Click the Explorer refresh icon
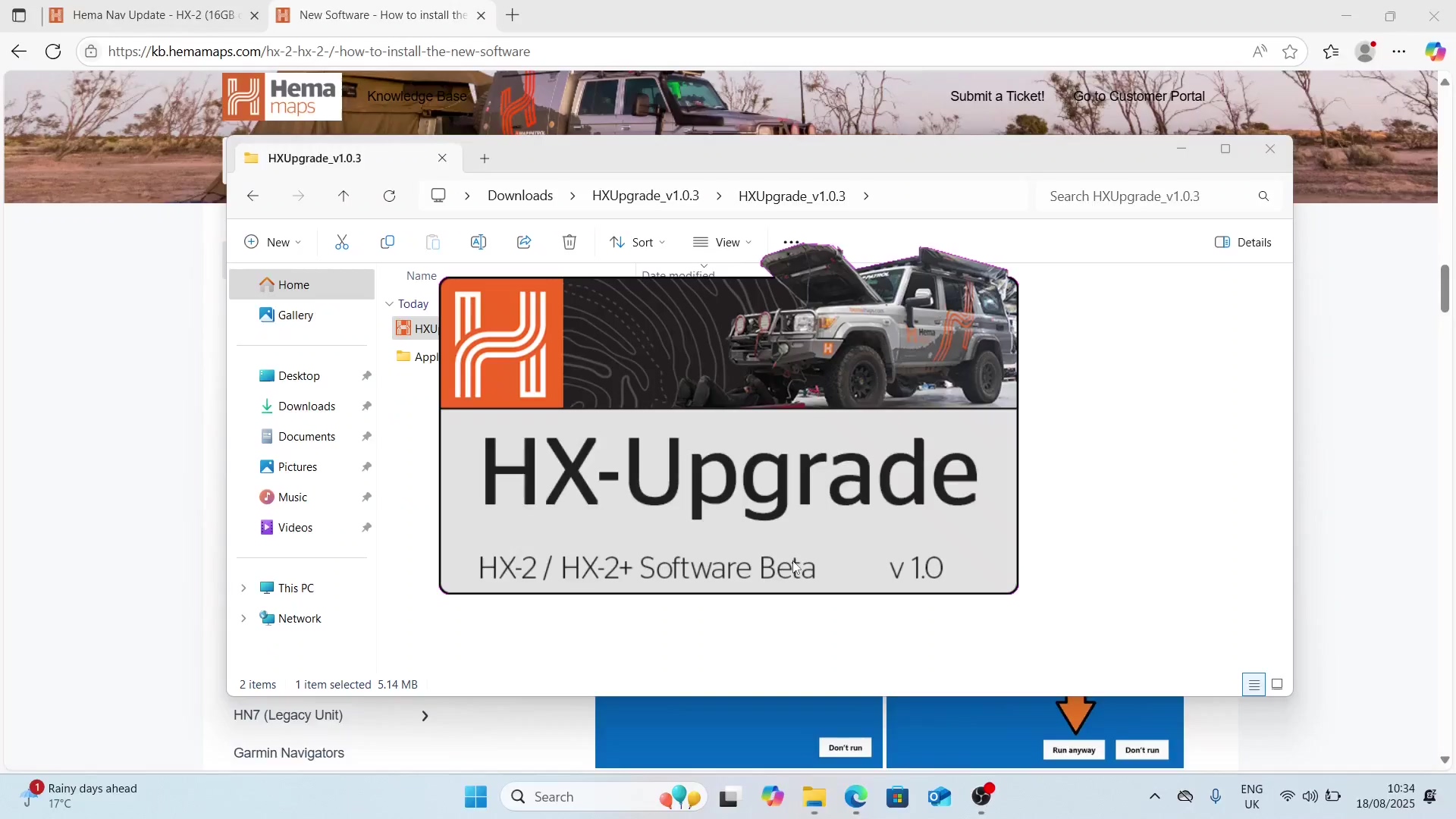1456x819 pixels. click(389, 196)
